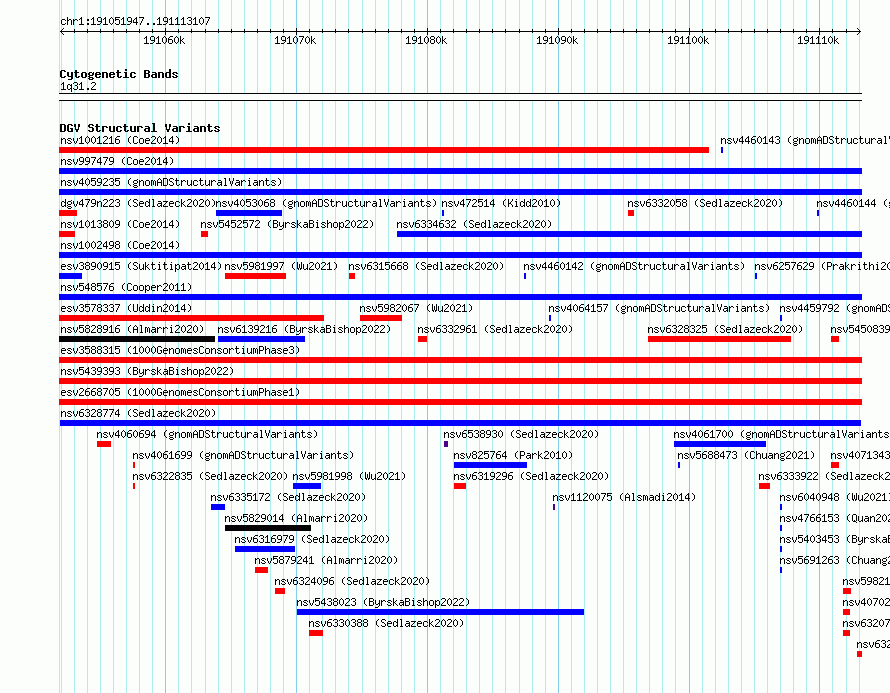Click nsv6322835 (Sedlazeck2020) label
The image size is (890, 693).
(x=210, y=476)
